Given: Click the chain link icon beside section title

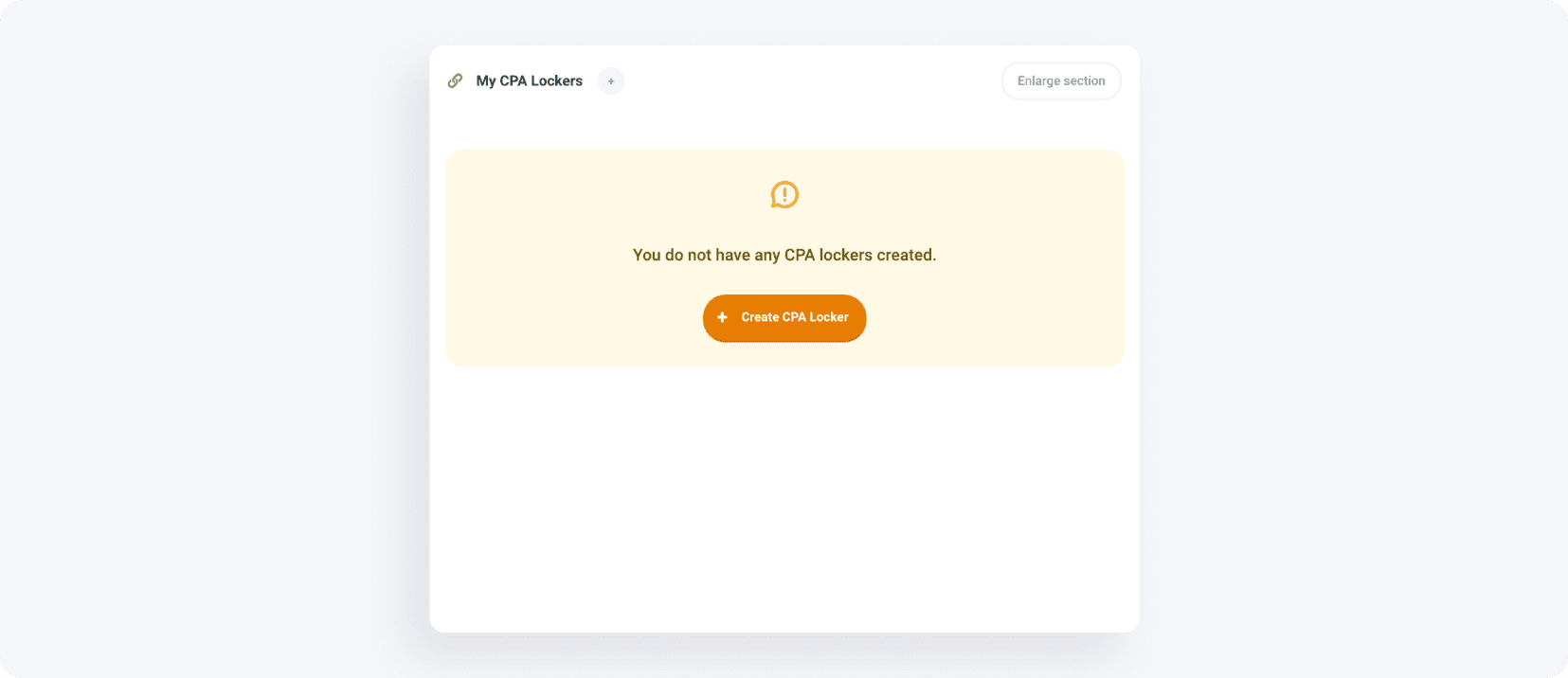Looking at the screenshot, I should pos(457,80).
